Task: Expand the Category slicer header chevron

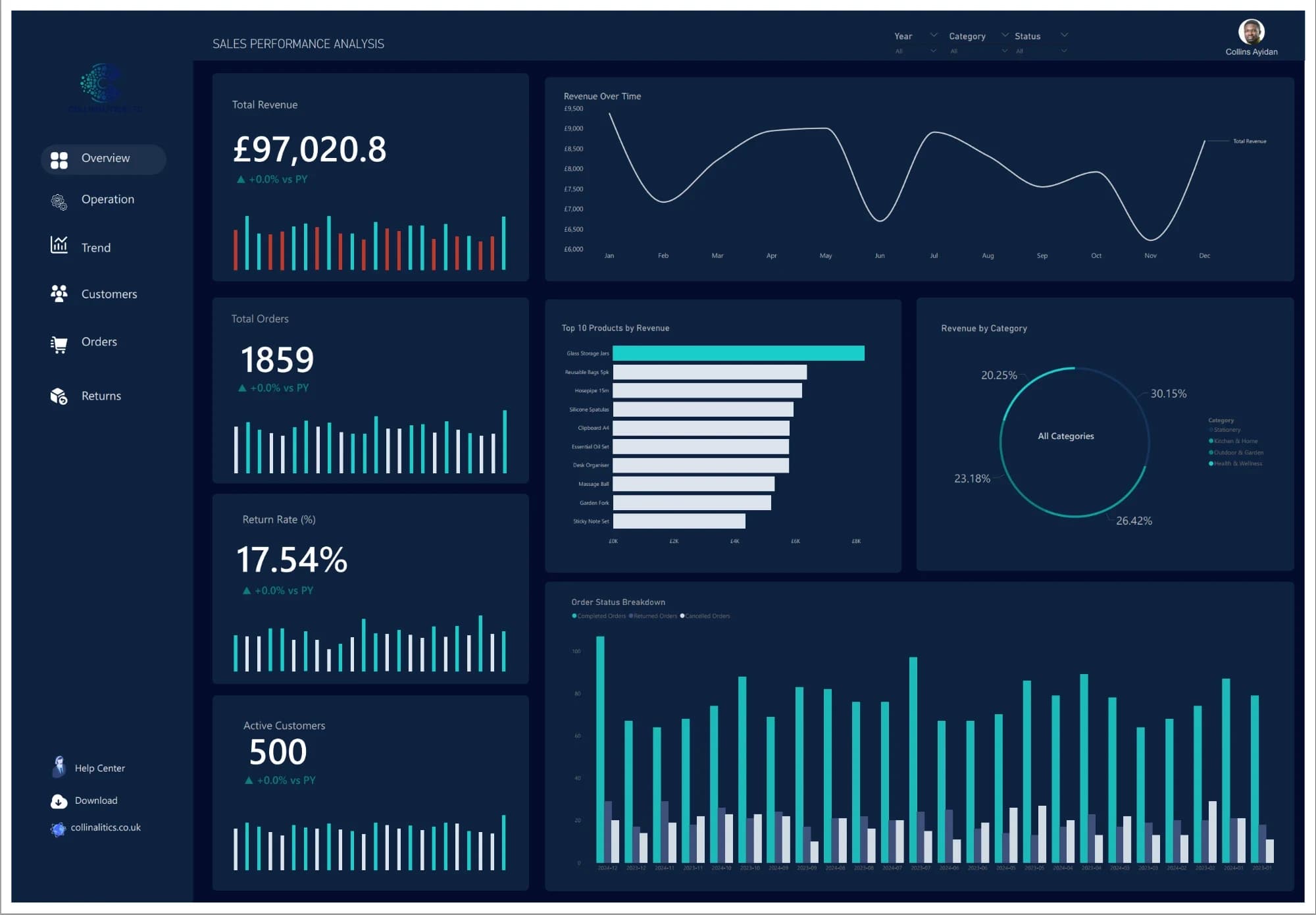Action: [x=1005, y=35]
